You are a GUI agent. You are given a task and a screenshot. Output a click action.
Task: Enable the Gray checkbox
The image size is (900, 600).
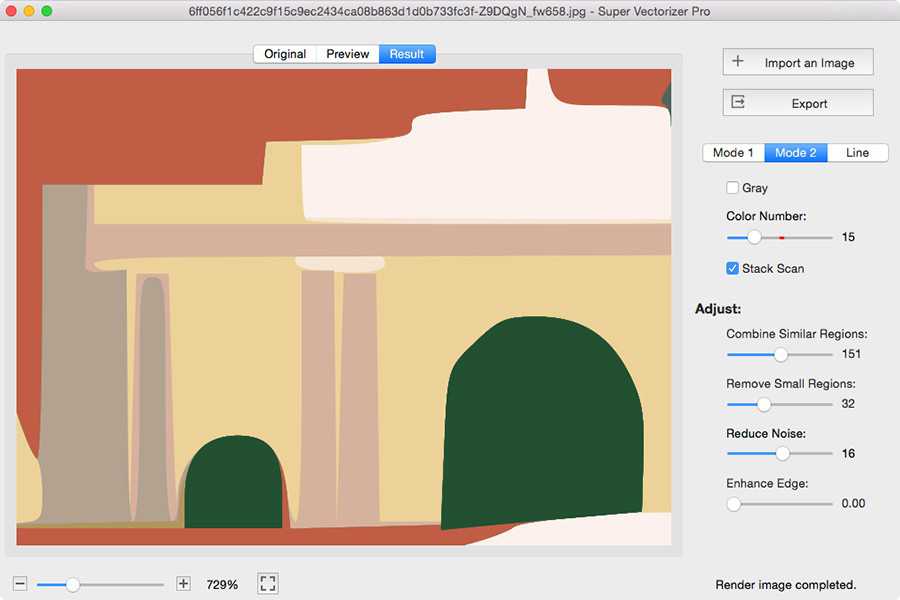(733, 188)
